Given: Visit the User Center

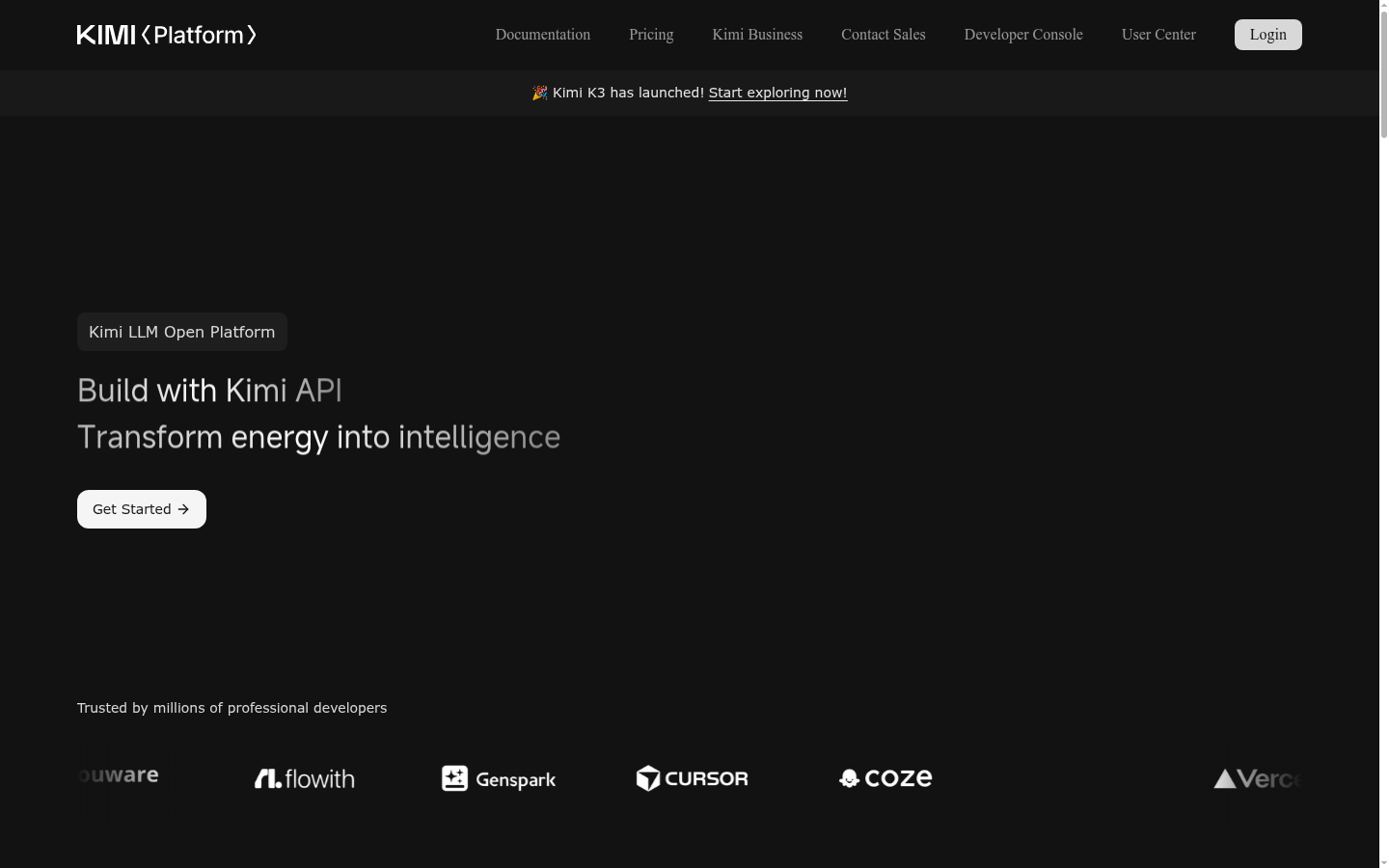Looking at the screenshot, I should 1158,35.
